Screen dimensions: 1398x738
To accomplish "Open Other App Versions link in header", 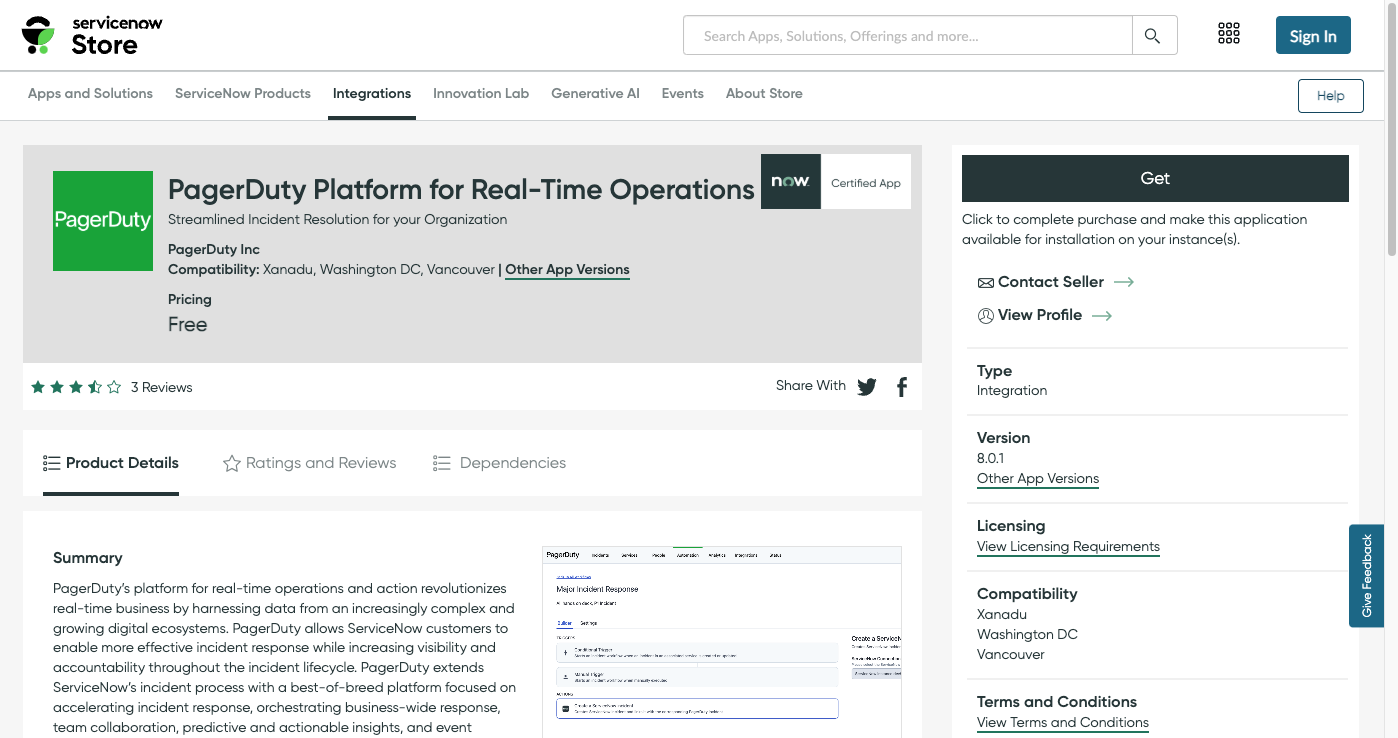I will coord(567,270).
